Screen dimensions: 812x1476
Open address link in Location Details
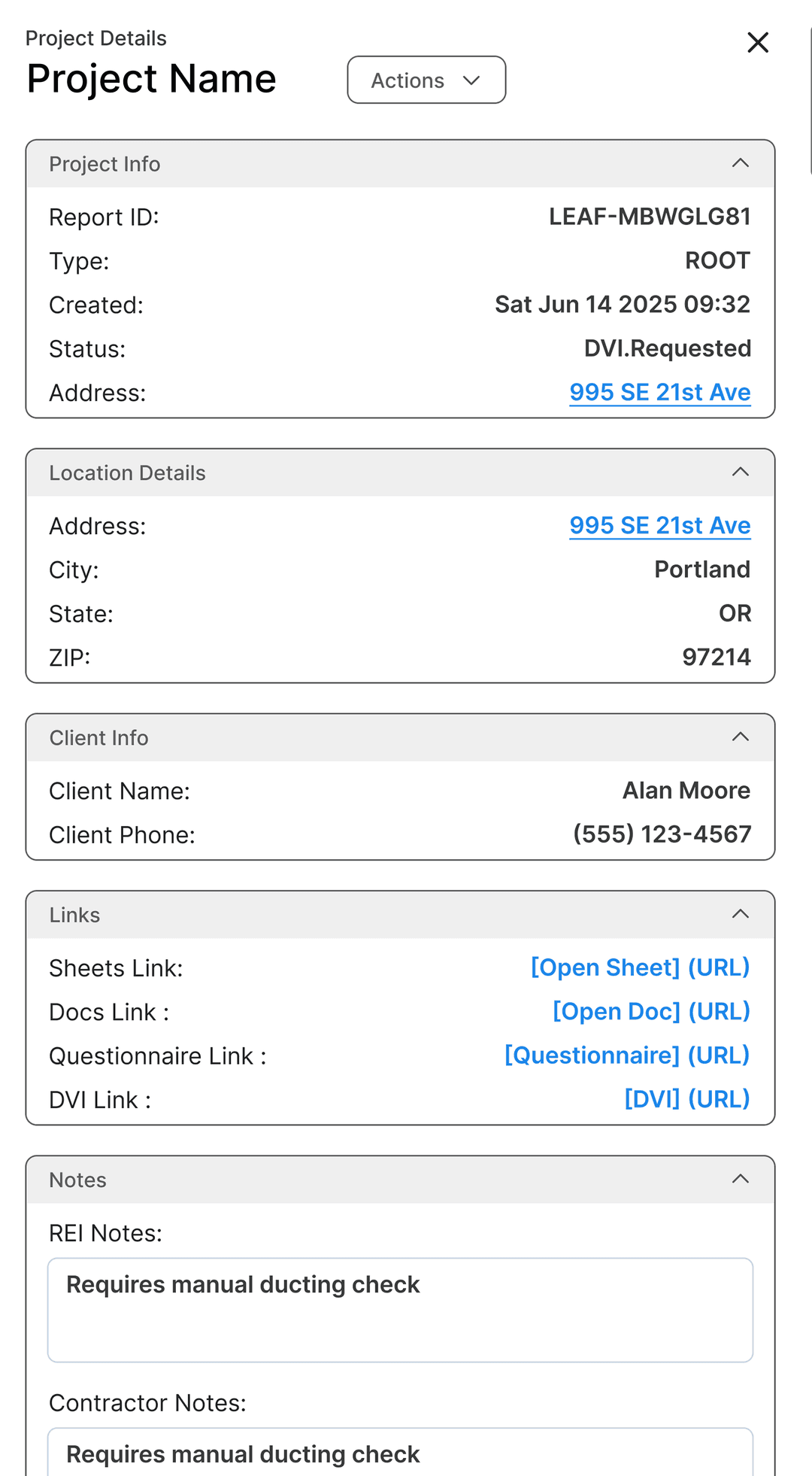click(x=659, y=525)
